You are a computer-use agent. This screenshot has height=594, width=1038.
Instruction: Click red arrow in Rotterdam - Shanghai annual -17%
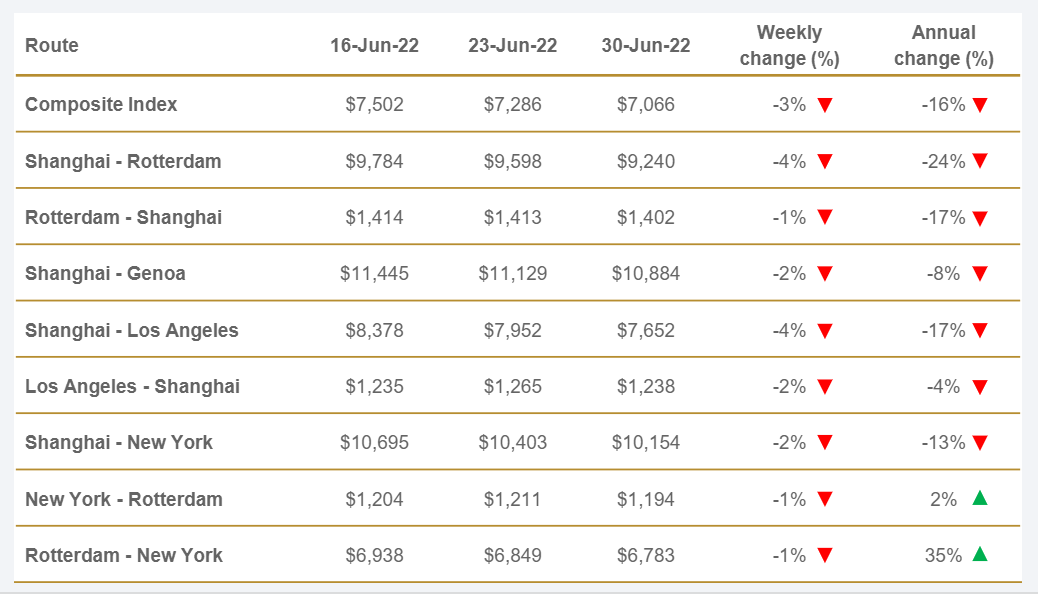pos(980,218)
